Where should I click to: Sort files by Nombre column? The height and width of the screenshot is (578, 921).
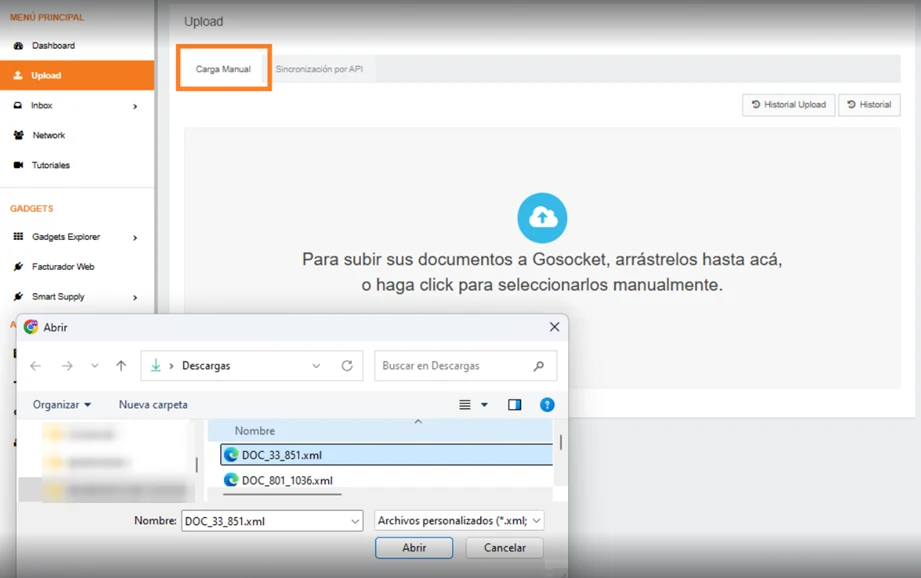point(255,431)
